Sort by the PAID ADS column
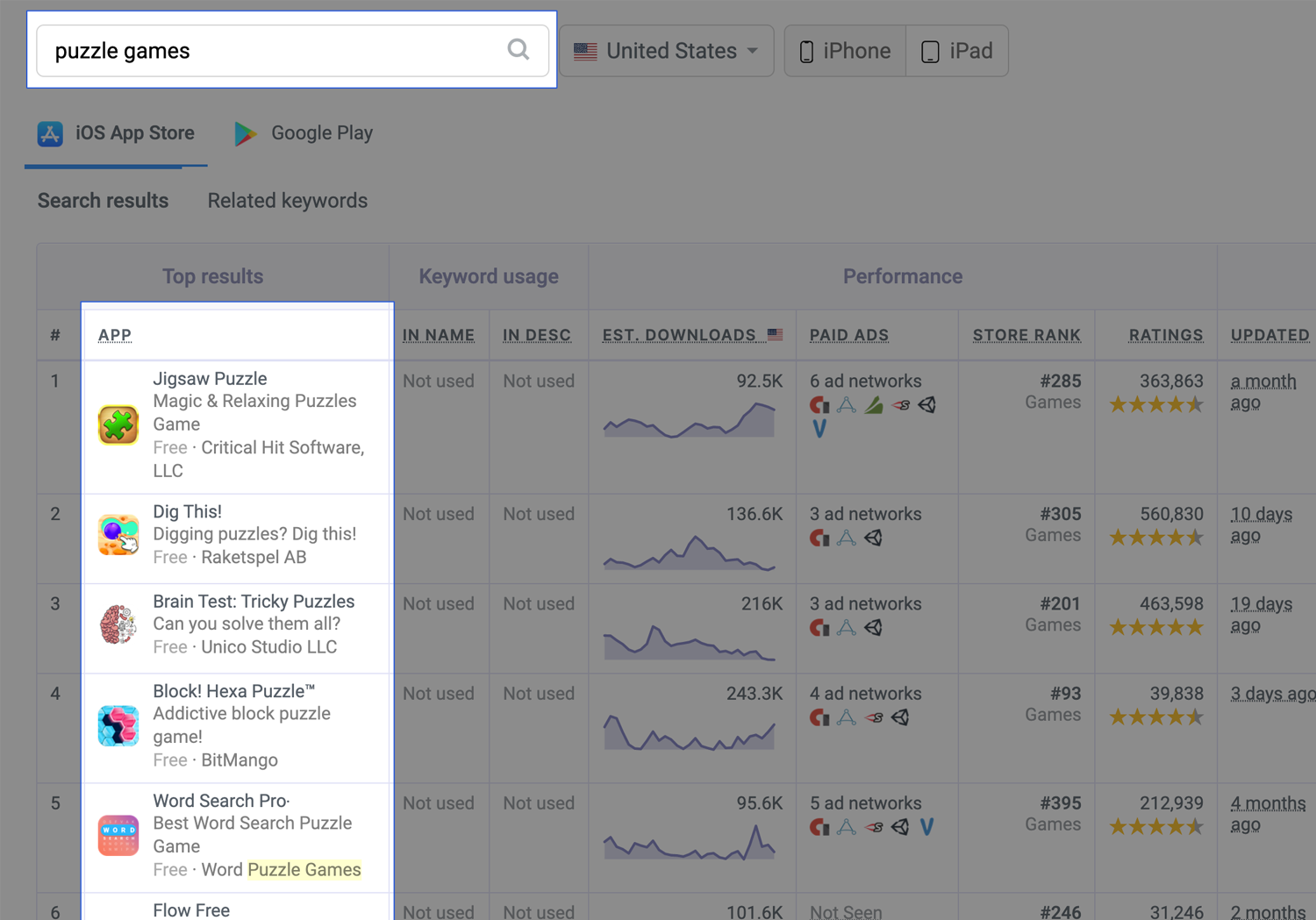The height and width of the screenshot is (920, 1316). pyautogui.click(x=849, y=335)
